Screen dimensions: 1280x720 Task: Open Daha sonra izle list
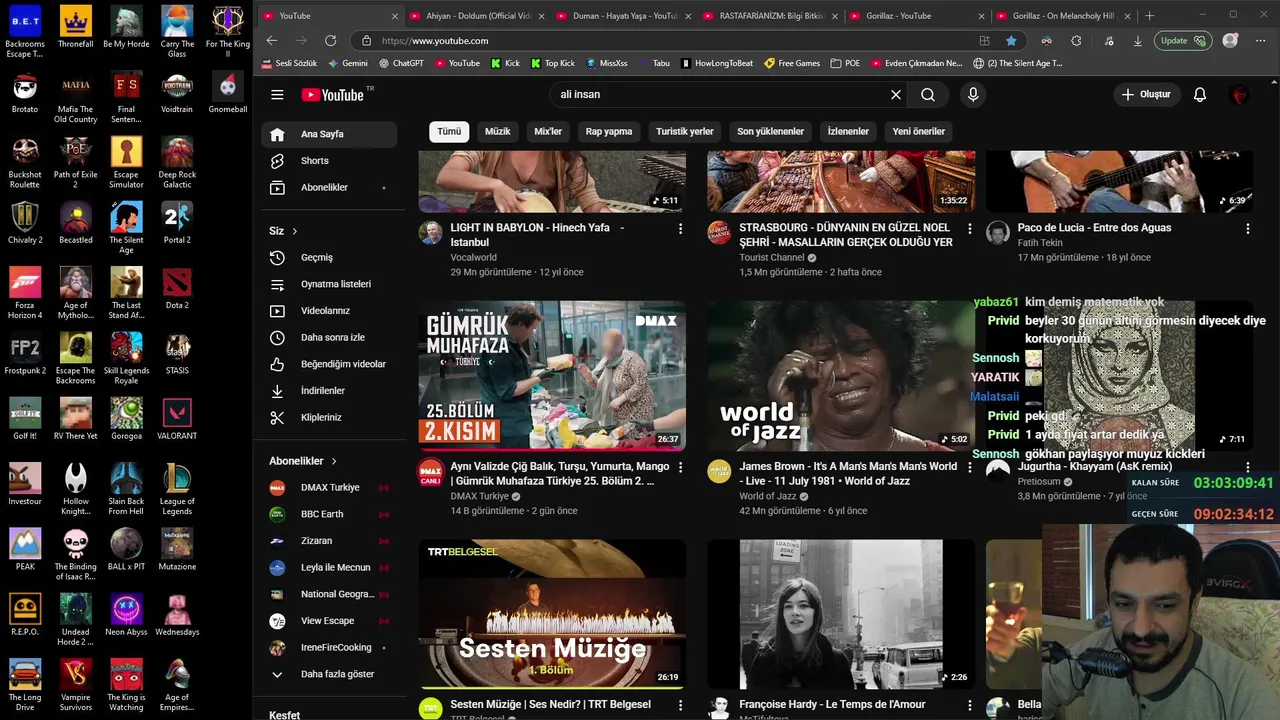click(329, 337)
